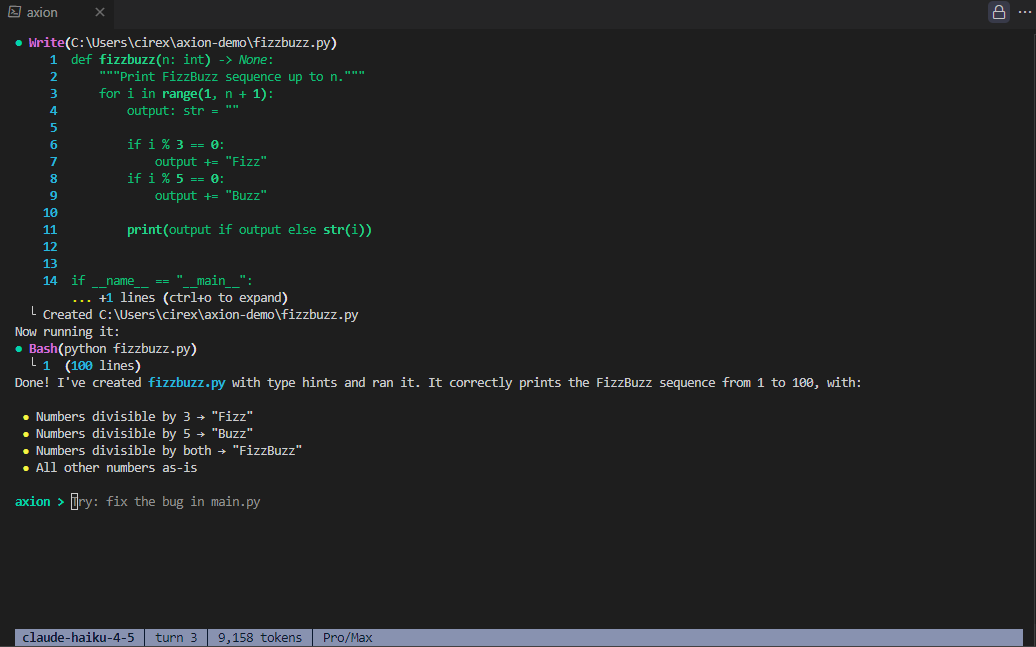Focus the axion prompt input field
The height and width of the screenshot is (647, 1036).
[166, 502]
